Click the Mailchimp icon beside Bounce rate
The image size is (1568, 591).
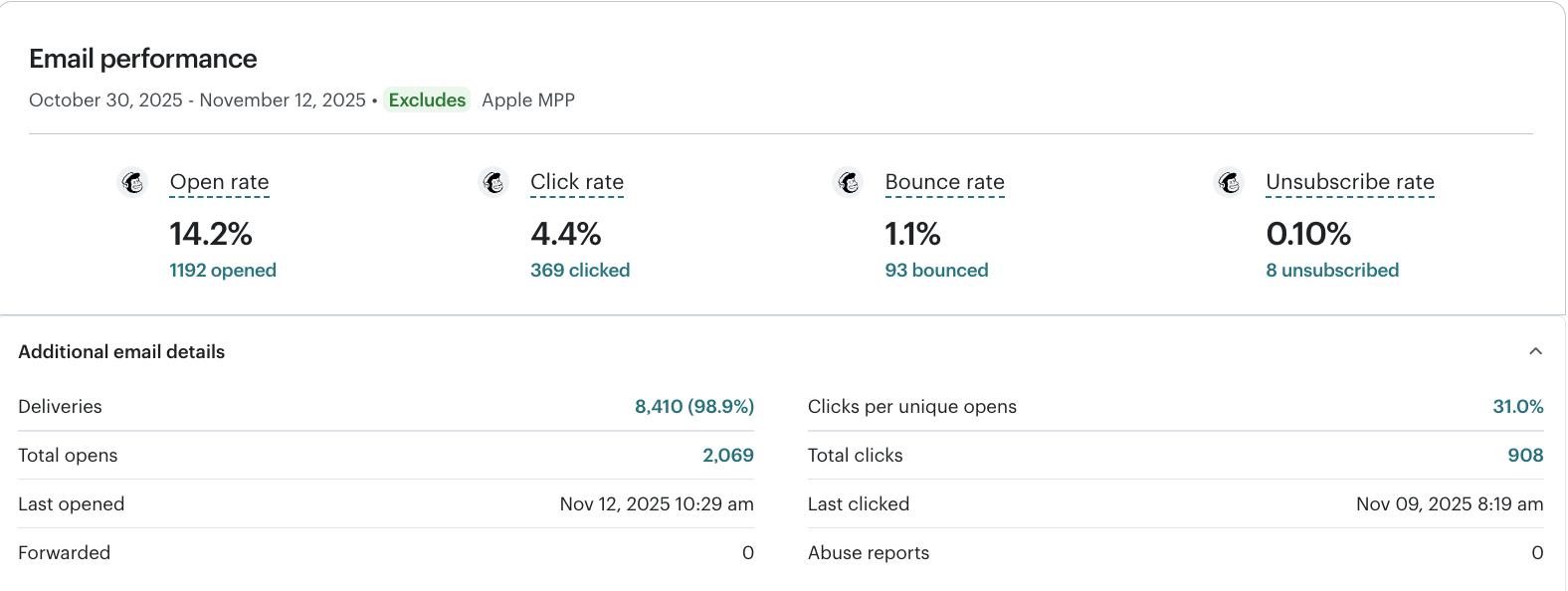(x=848, y=182)
